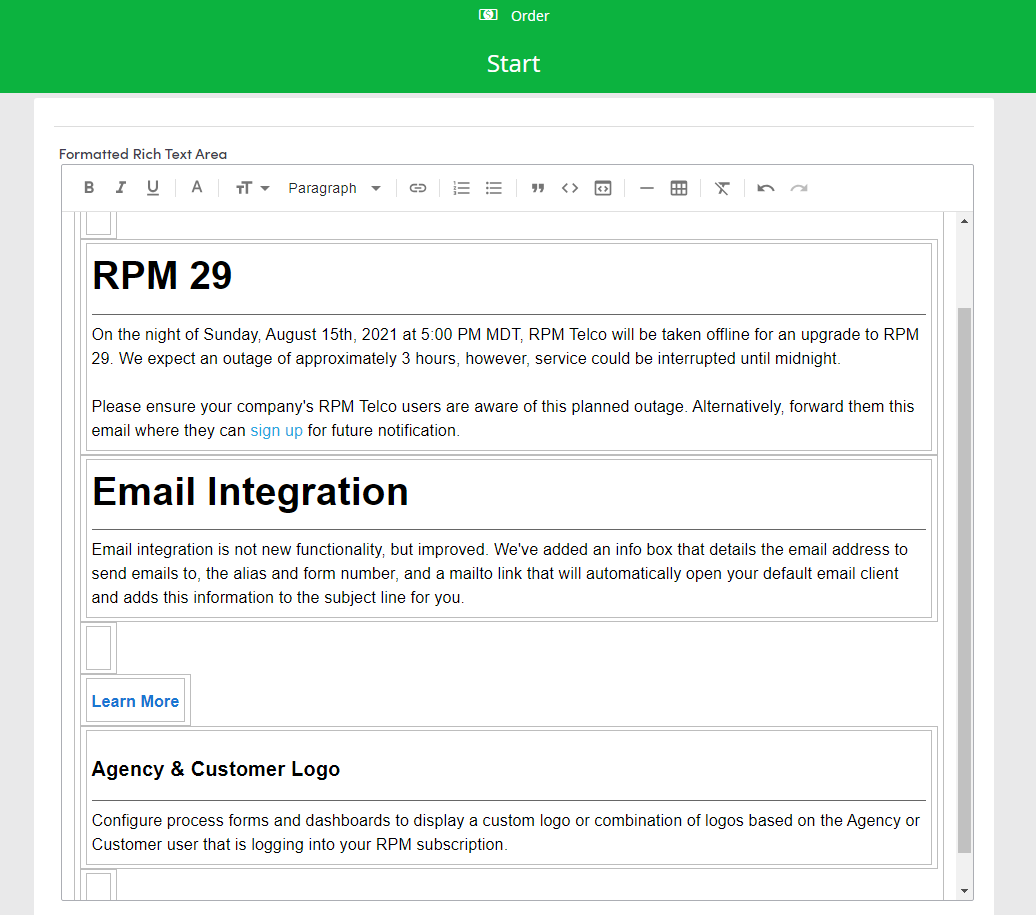Place cursor in 'Email Integration' heading
The width and height of the screenshot is (1036, 915).
[x=250, y=492]
